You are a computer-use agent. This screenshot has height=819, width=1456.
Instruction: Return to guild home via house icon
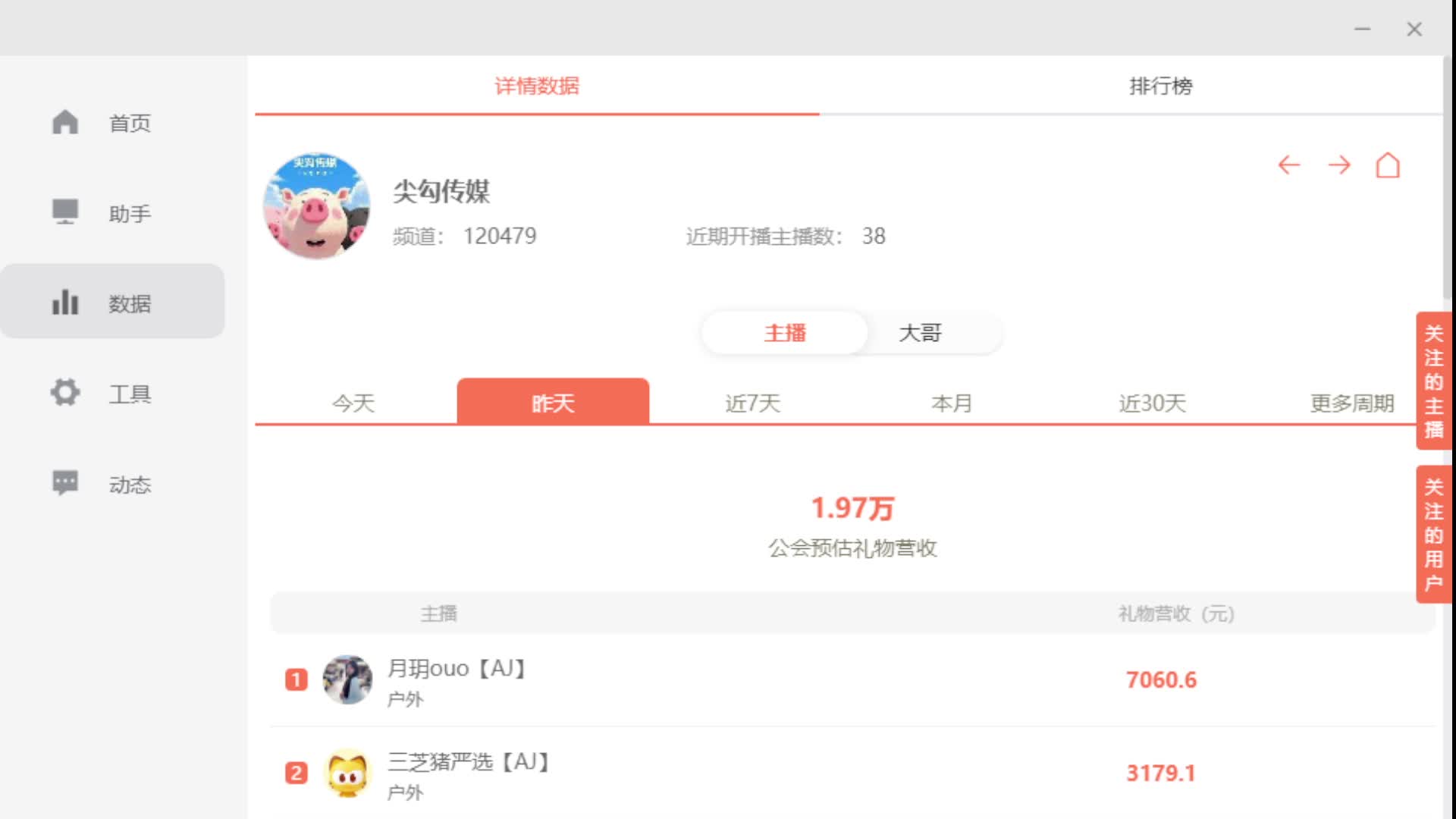pos(1388,165)
